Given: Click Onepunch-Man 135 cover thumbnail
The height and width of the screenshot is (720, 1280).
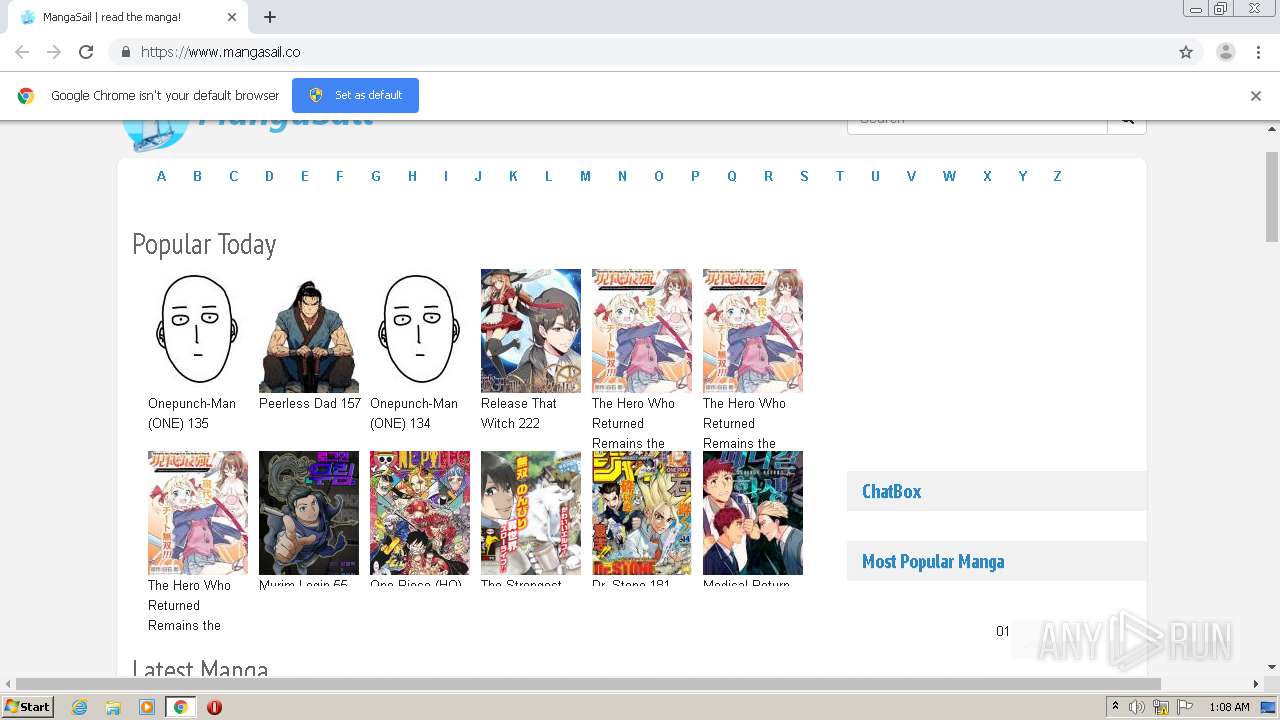Looking at the screenshot, I should pyautogui.click(x=198, y=330).
